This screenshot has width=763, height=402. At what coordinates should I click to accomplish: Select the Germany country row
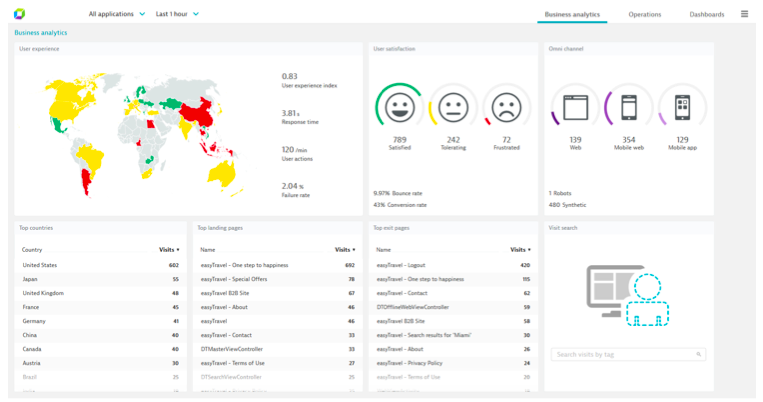[100, 321]
